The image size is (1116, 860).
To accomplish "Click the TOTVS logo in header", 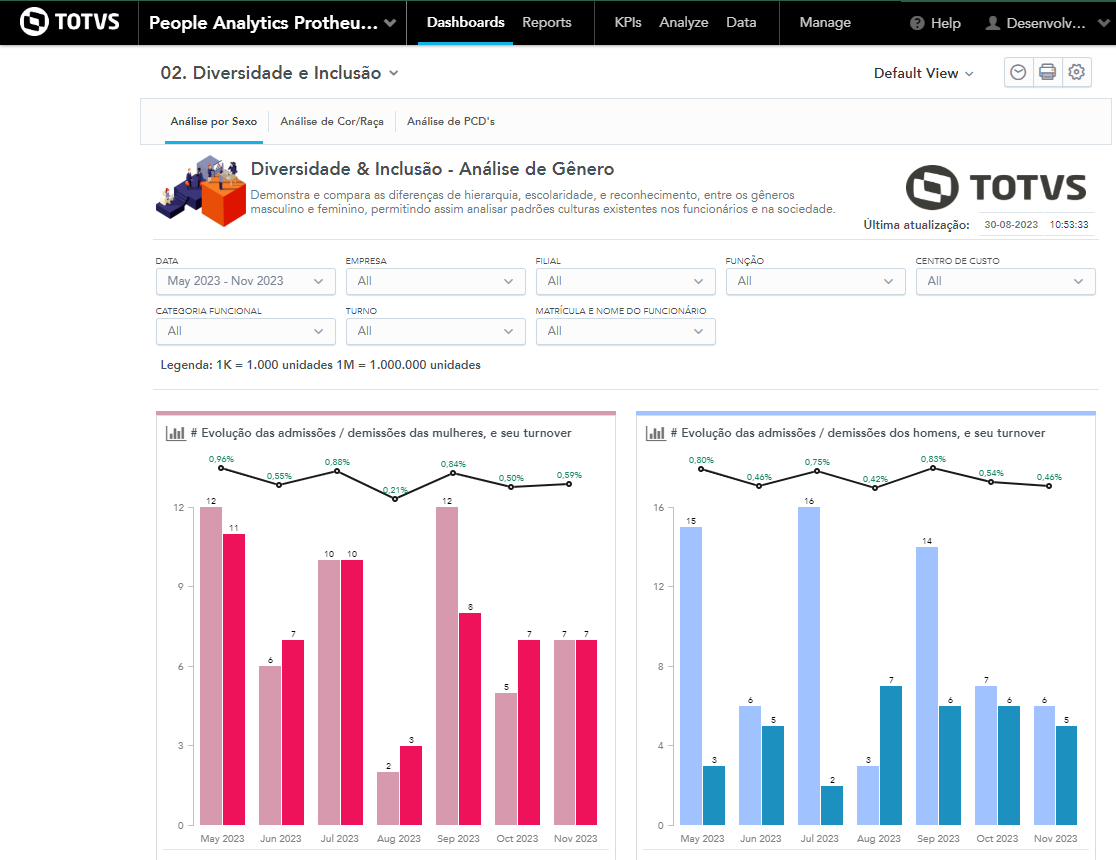I will [x=68, y=22].
